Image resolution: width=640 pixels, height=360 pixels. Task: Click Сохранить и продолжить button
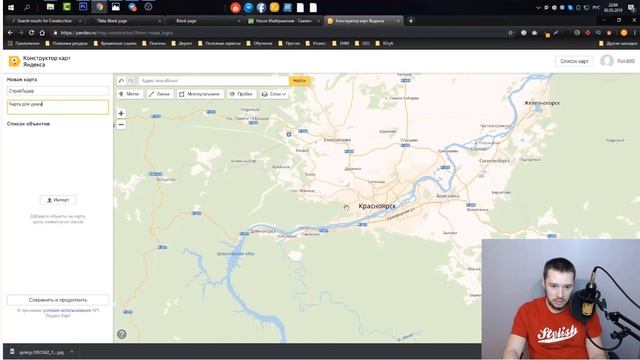pyautogui.click(x=58, y=300)
